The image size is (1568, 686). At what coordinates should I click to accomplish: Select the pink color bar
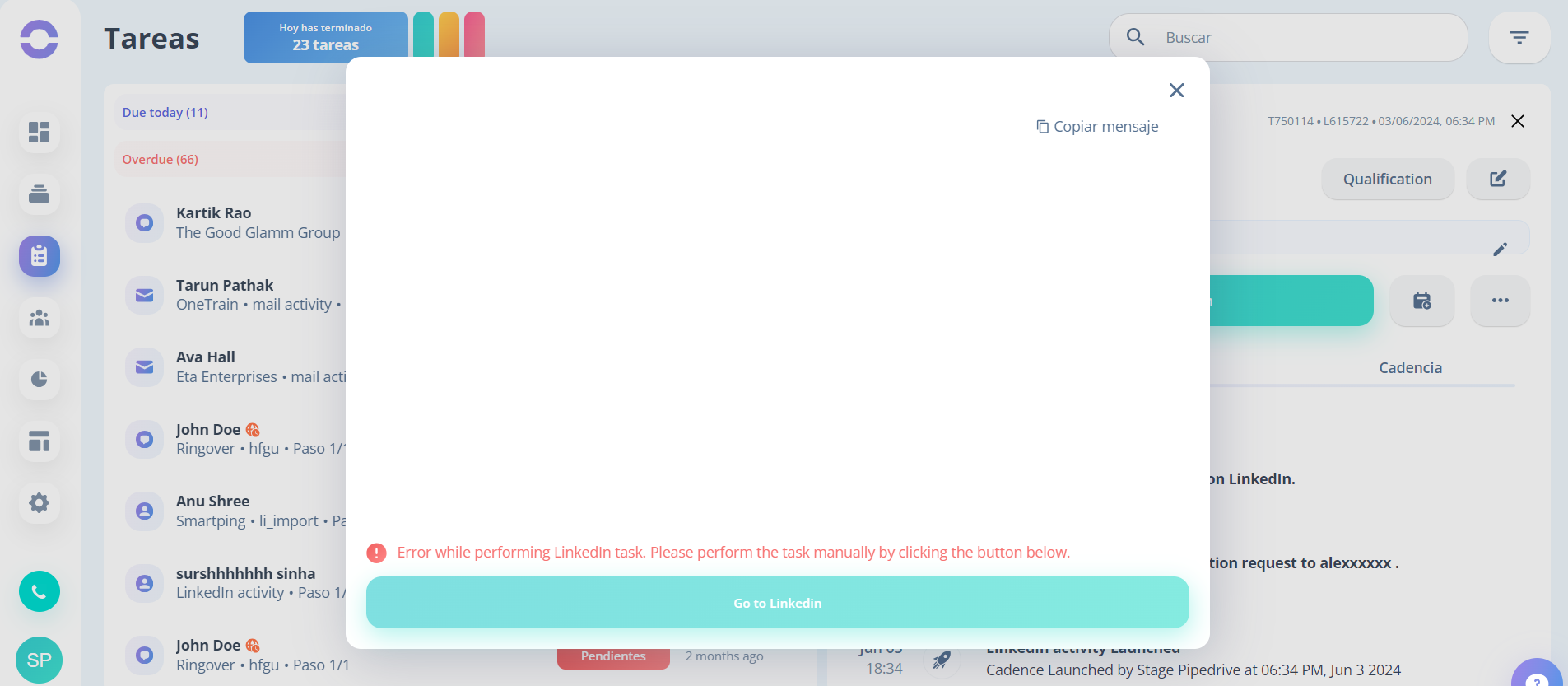474,35
